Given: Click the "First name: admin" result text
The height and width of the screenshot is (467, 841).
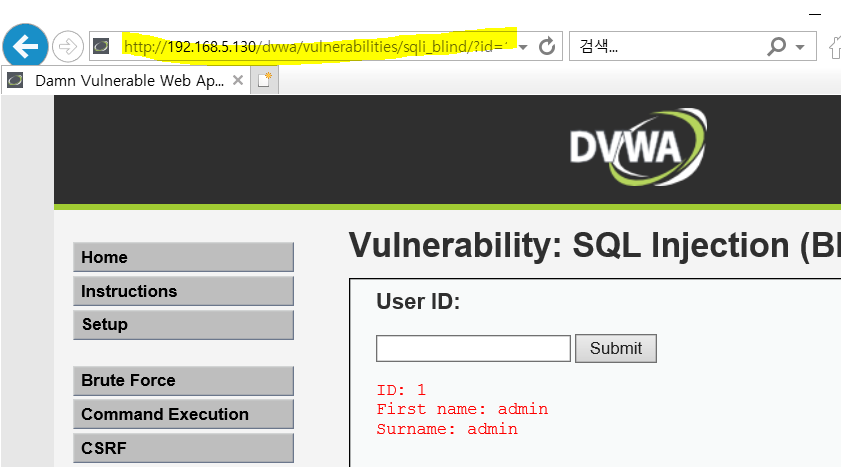Looking at the screenshot, I should point(462,410).
